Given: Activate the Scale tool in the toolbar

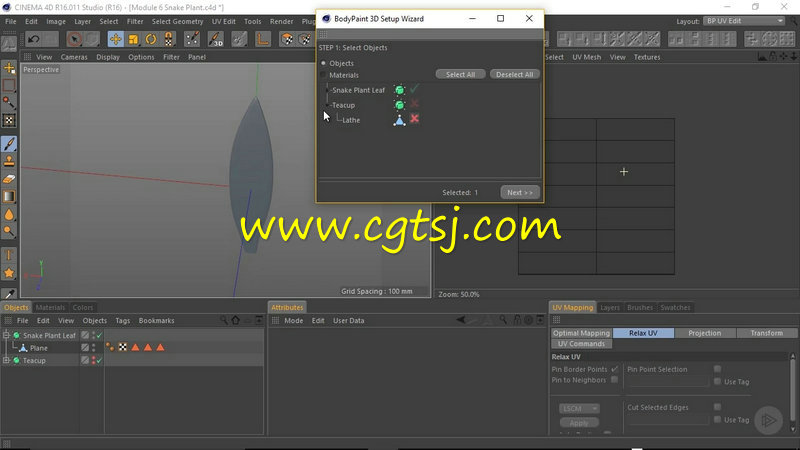Looking at the screenshot, I should click(133, 39).
